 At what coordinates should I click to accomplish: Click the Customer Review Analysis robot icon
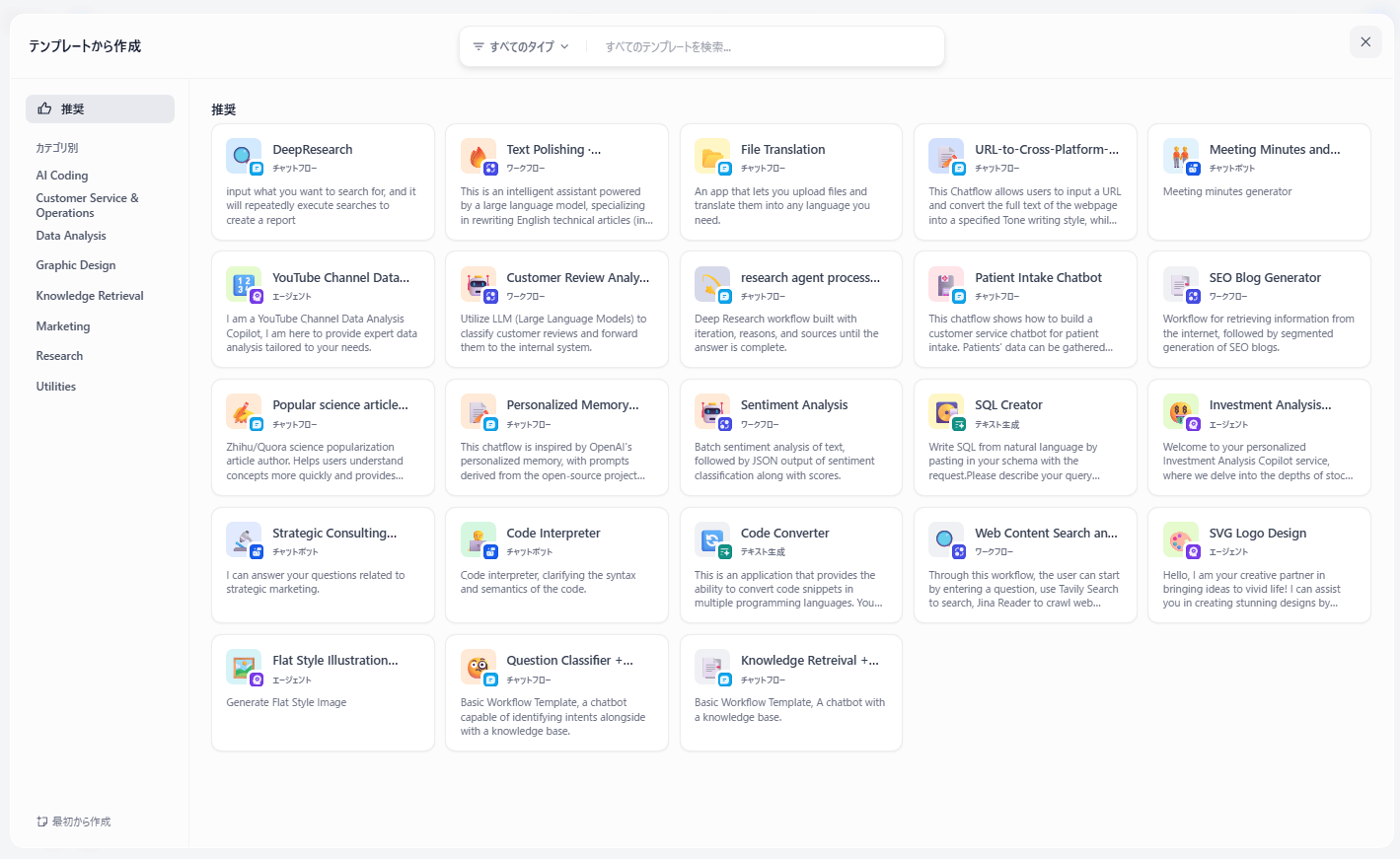(478, 284)
